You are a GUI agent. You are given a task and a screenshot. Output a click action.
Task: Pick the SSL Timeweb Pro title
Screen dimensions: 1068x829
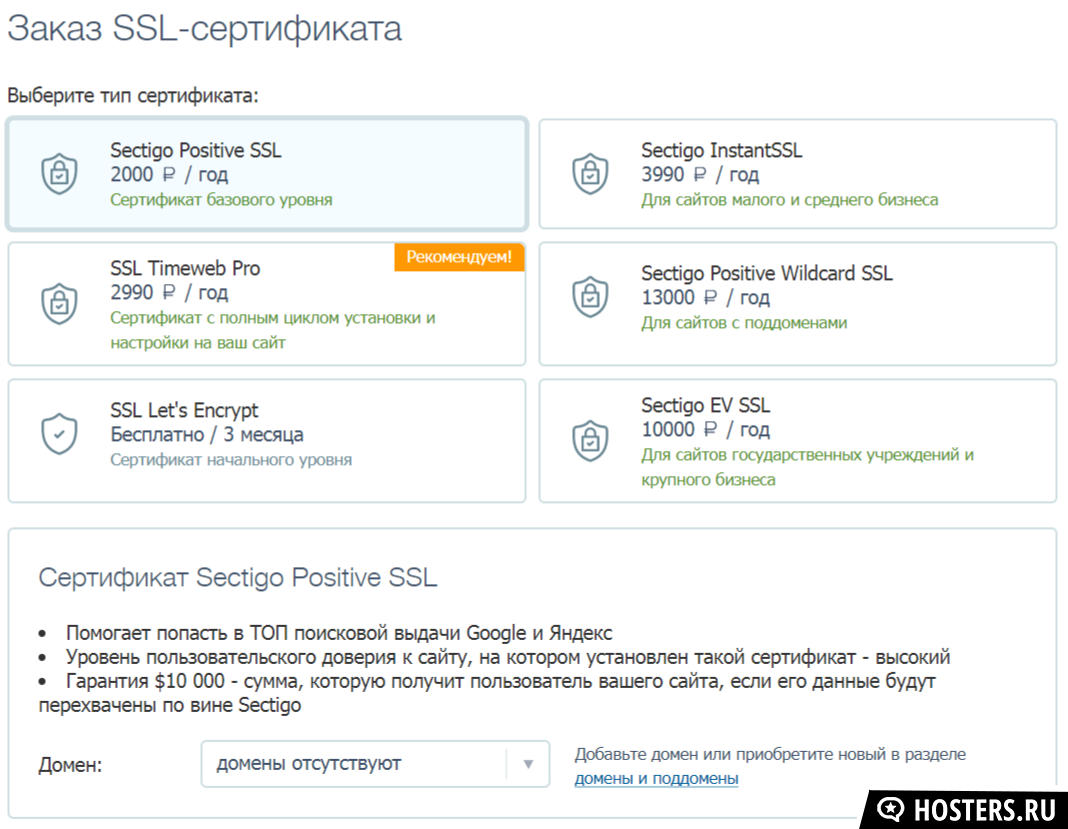(x=185, y=268)
